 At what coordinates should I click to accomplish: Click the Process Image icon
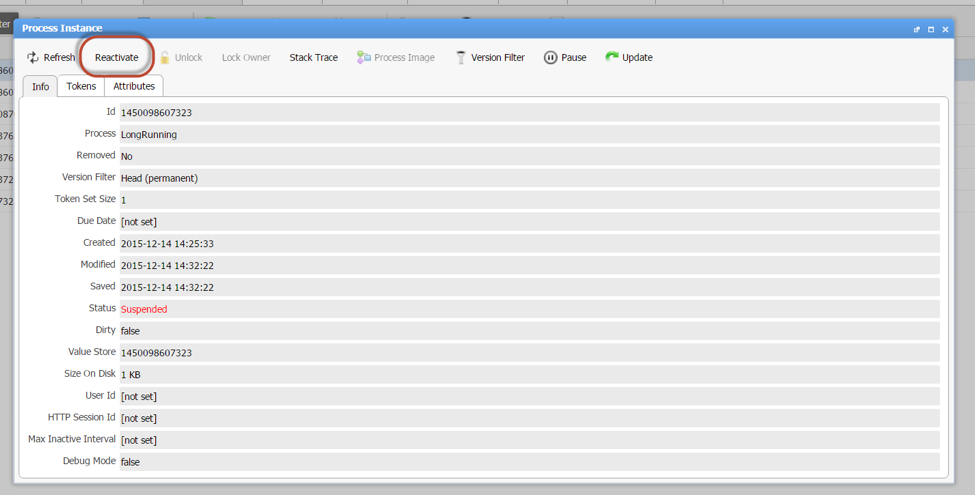click(364, 57)
